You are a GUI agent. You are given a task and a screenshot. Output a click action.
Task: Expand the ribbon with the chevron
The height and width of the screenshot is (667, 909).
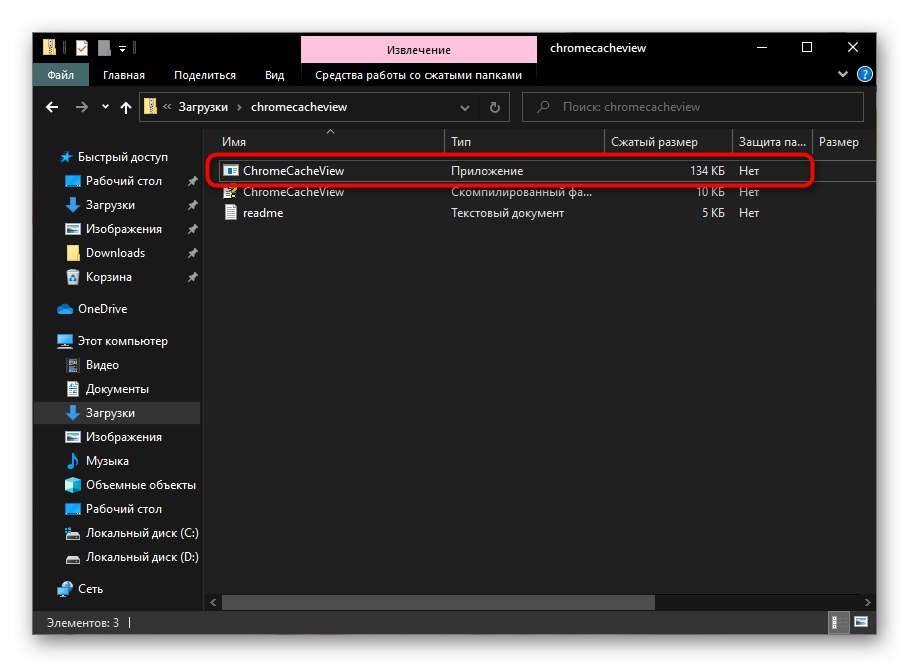843,74
